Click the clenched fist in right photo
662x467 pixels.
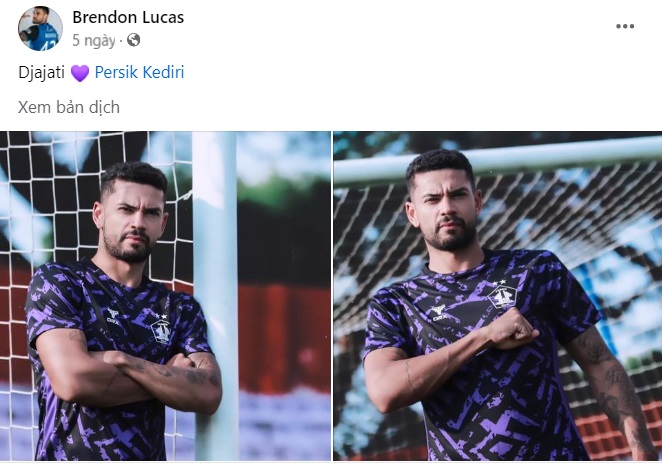(513, 329)
